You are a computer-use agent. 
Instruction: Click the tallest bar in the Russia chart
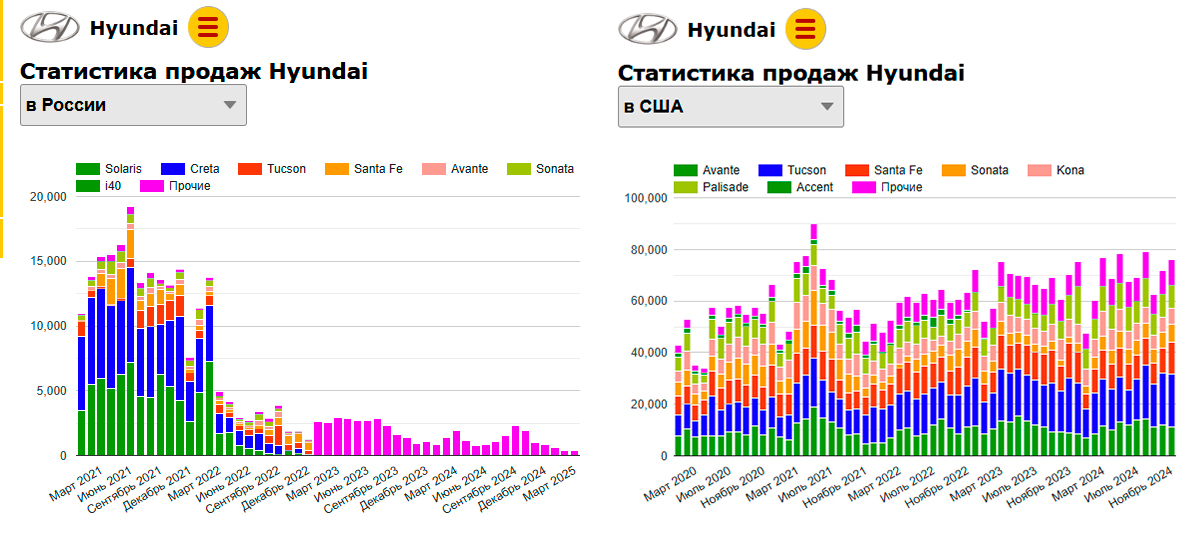click(x=131, y=331)
